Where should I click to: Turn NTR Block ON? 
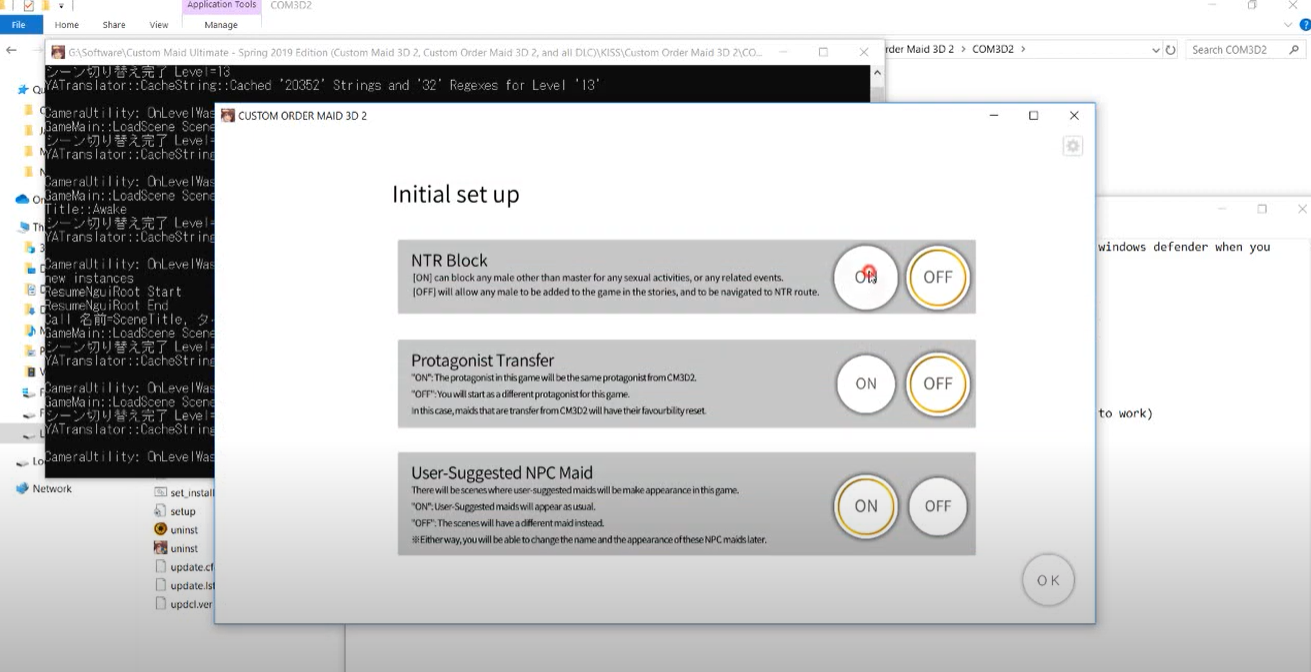tap(866, 277)
